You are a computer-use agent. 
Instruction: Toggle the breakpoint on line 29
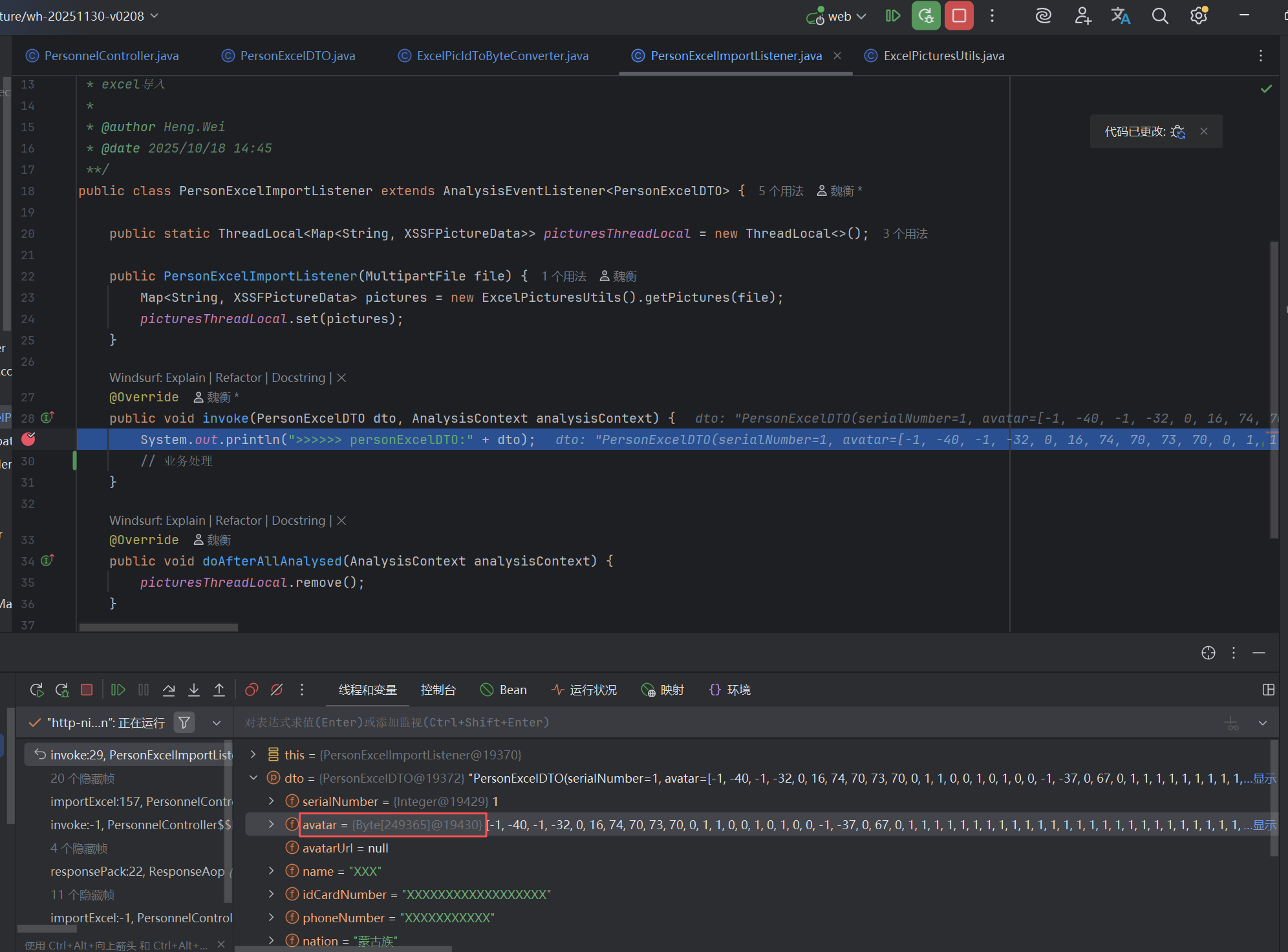[x=28, y=439]
